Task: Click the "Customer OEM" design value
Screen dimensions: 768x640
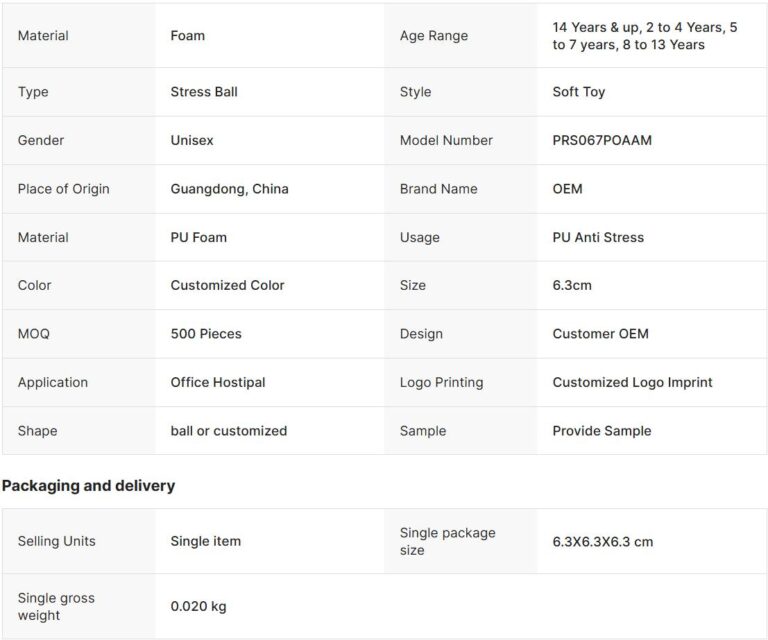Action: point(600,334)
